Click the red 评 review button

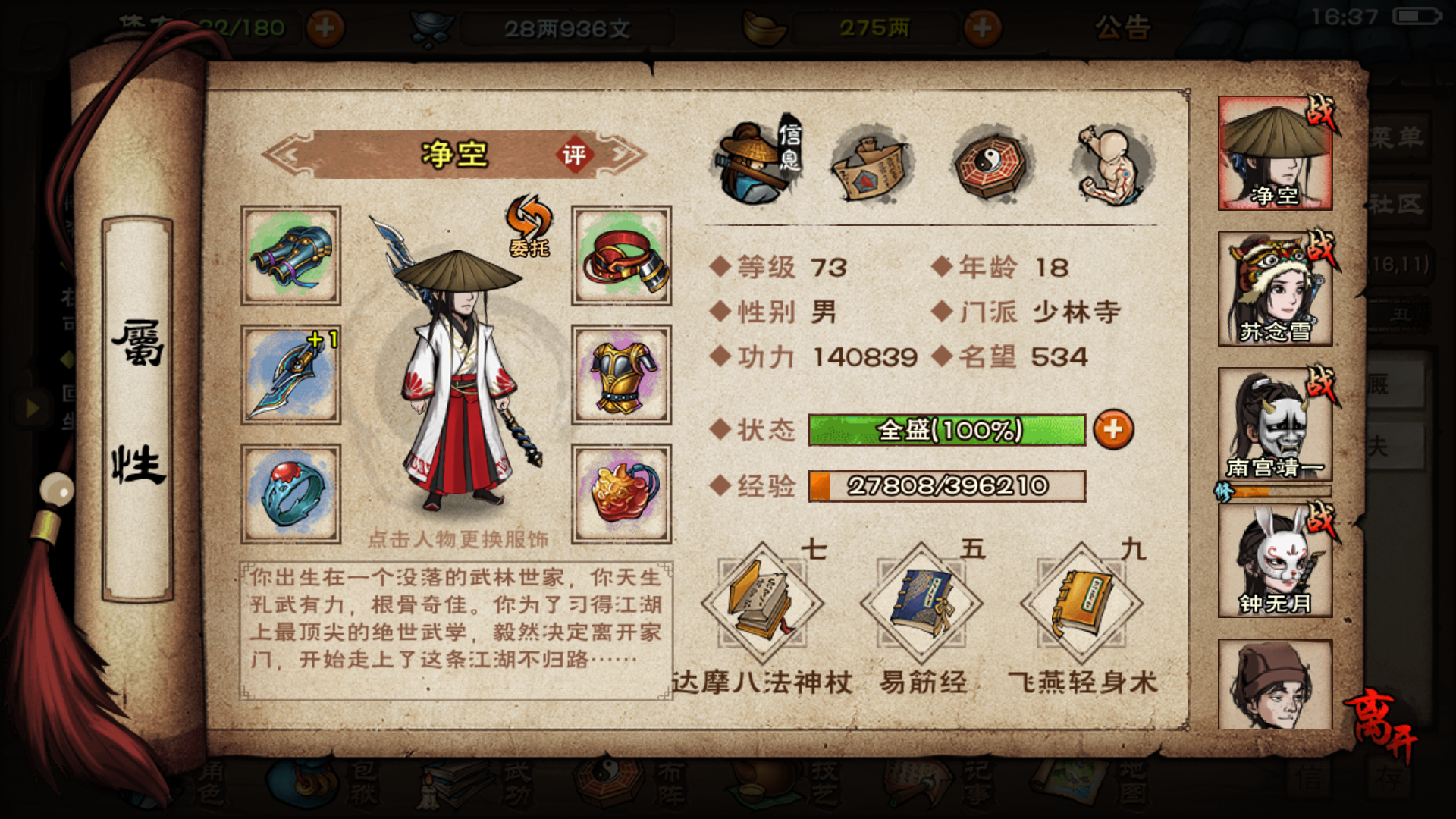pyautogui.click(x=574, y=155)
